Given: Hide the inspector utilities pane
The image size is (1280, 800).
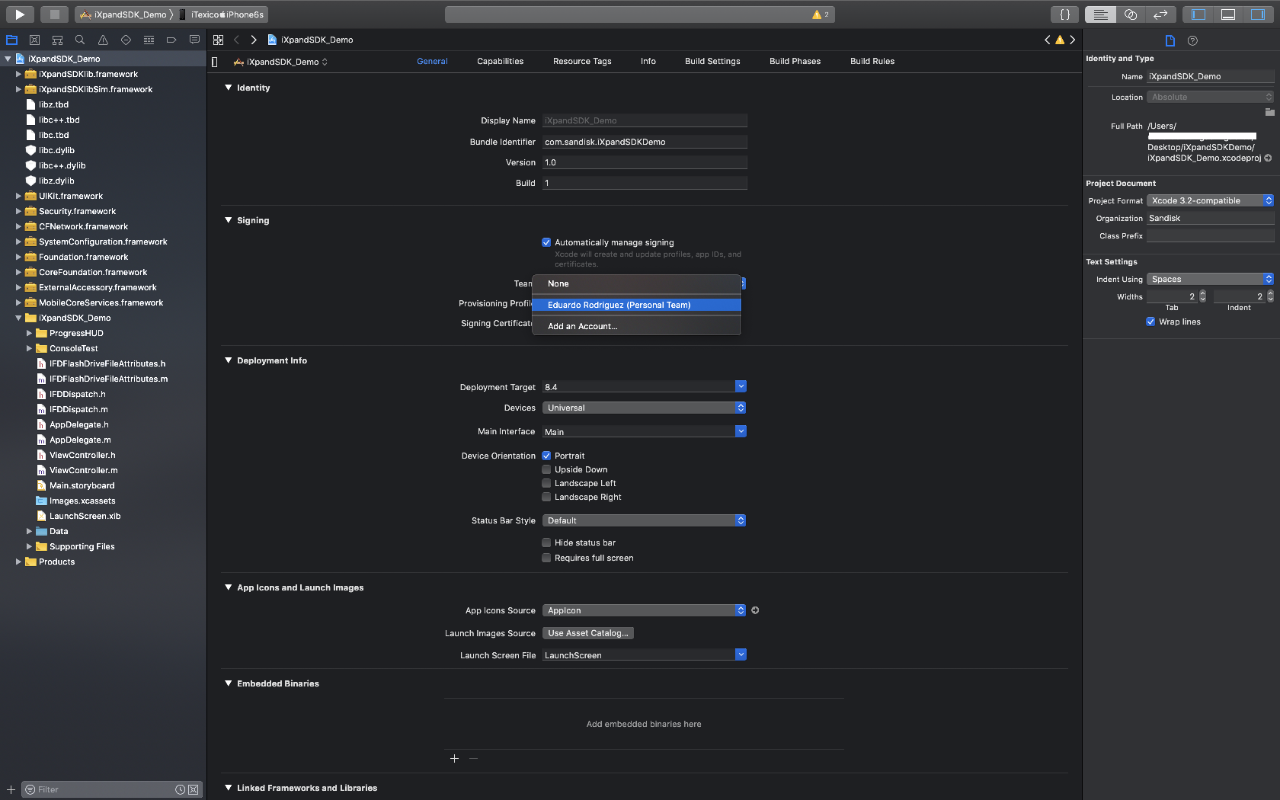Looking at the screenshot, I should tap(1258, 15).
